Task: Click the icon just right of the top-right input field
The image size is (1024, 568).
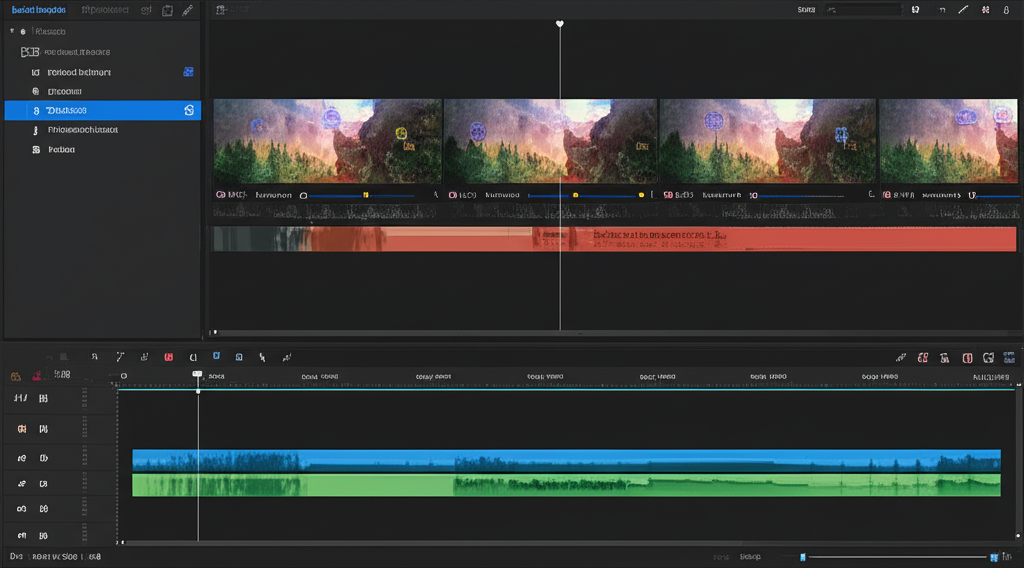Action: point(916,9)
